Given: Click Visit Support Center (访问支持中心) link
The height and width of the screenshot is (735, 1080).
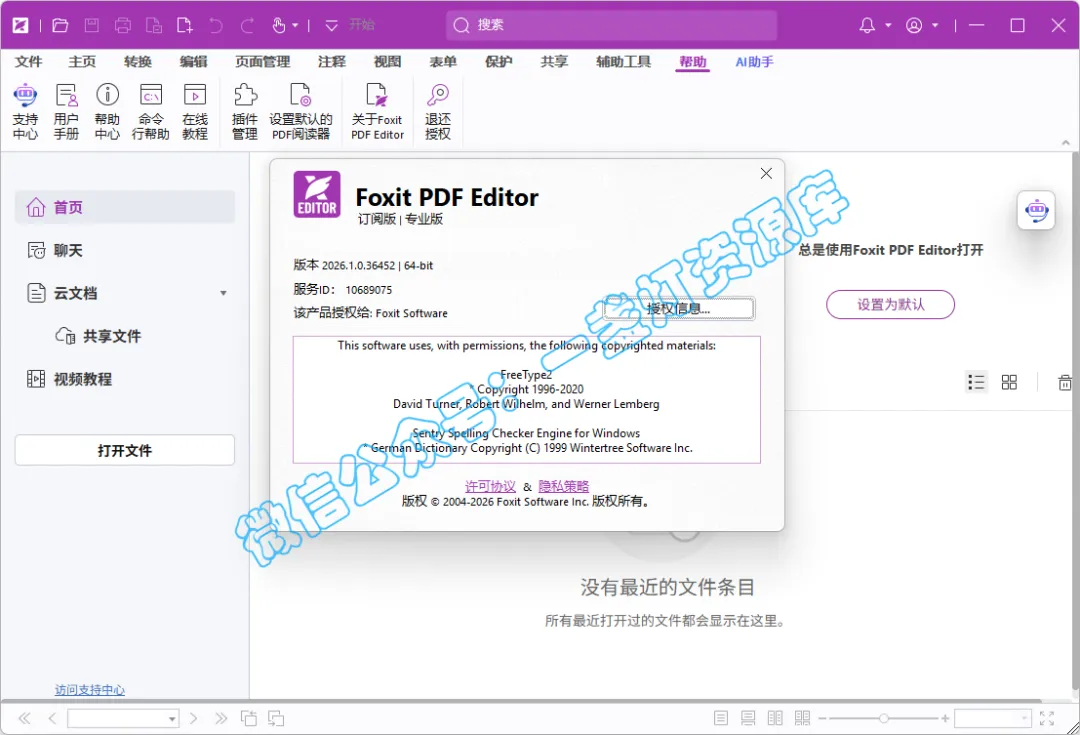Looking at the screenshot, I should (x=90, y=690).
